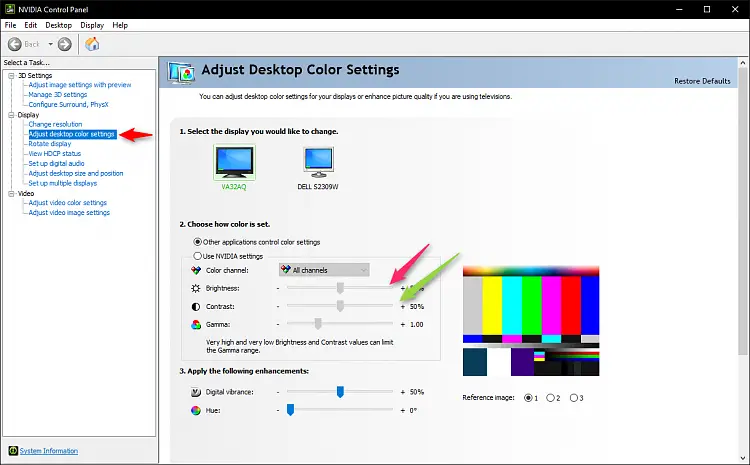Screen dimensions: 750x465
Task: Open Adjust image settings with preview
Action: pos(80,85)
